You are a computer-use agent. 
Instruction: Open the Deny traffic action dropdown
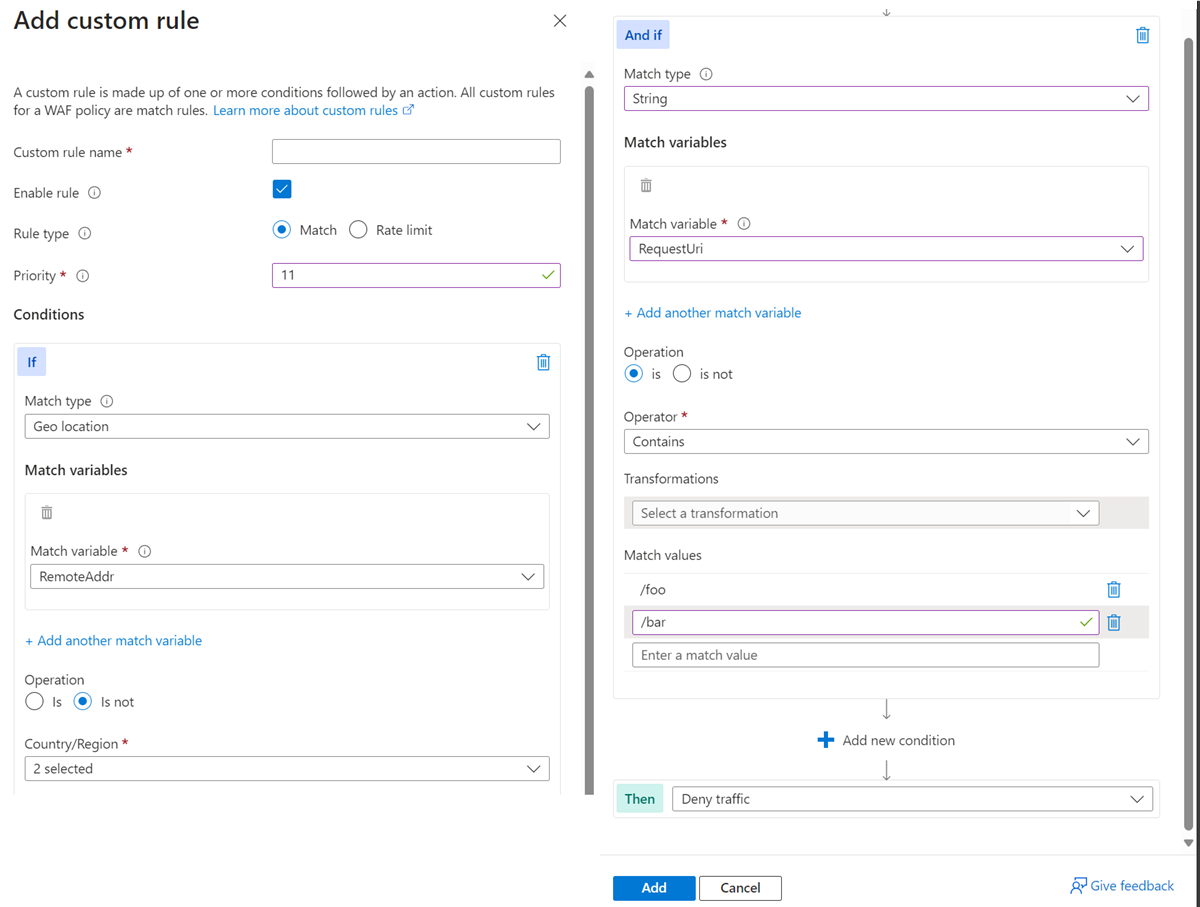click(912, 799)
